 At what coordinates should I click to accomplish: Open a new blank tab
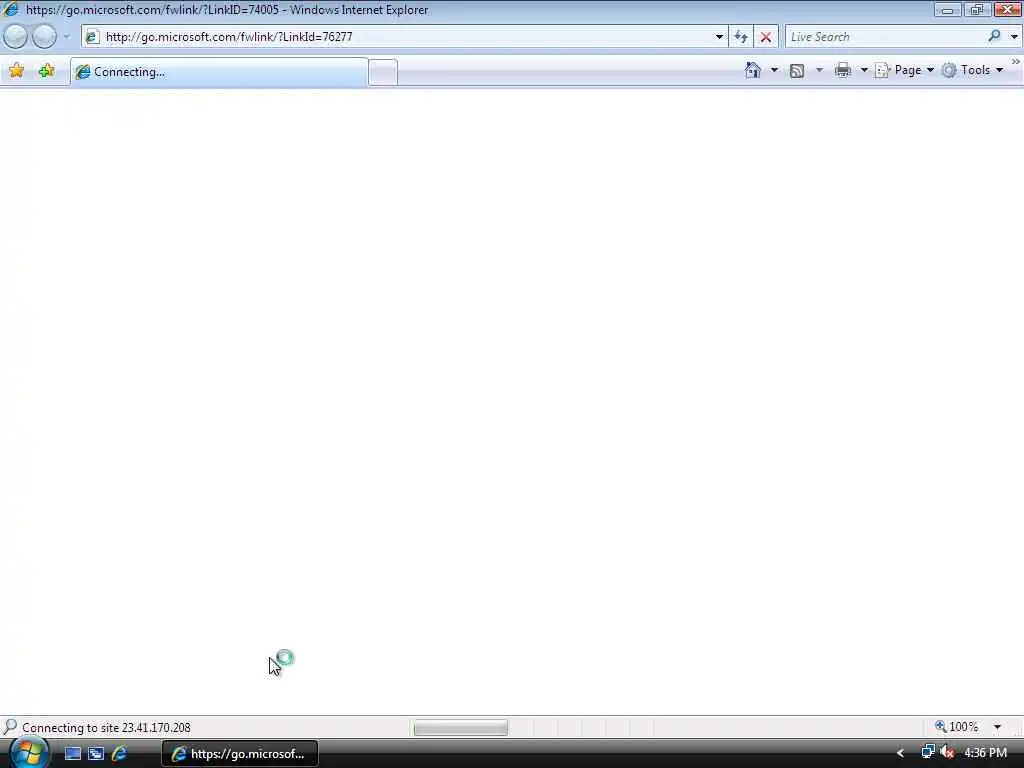pyautogui.click(x=383, y=72)
